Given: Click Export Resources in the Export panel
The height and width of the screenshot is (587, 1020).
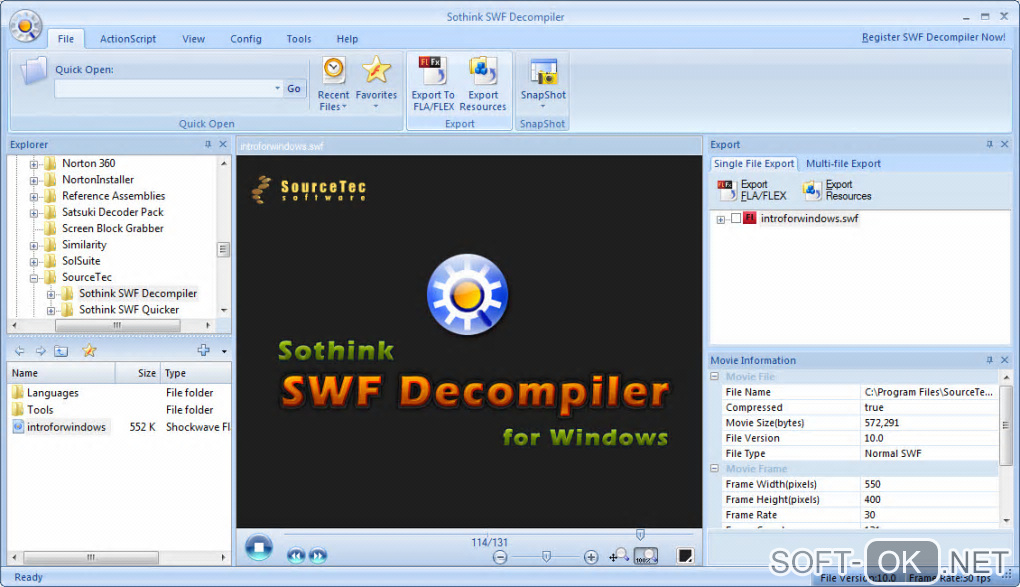Looking at the screenshot, I should pyautogui.click(x=837, y=190).
